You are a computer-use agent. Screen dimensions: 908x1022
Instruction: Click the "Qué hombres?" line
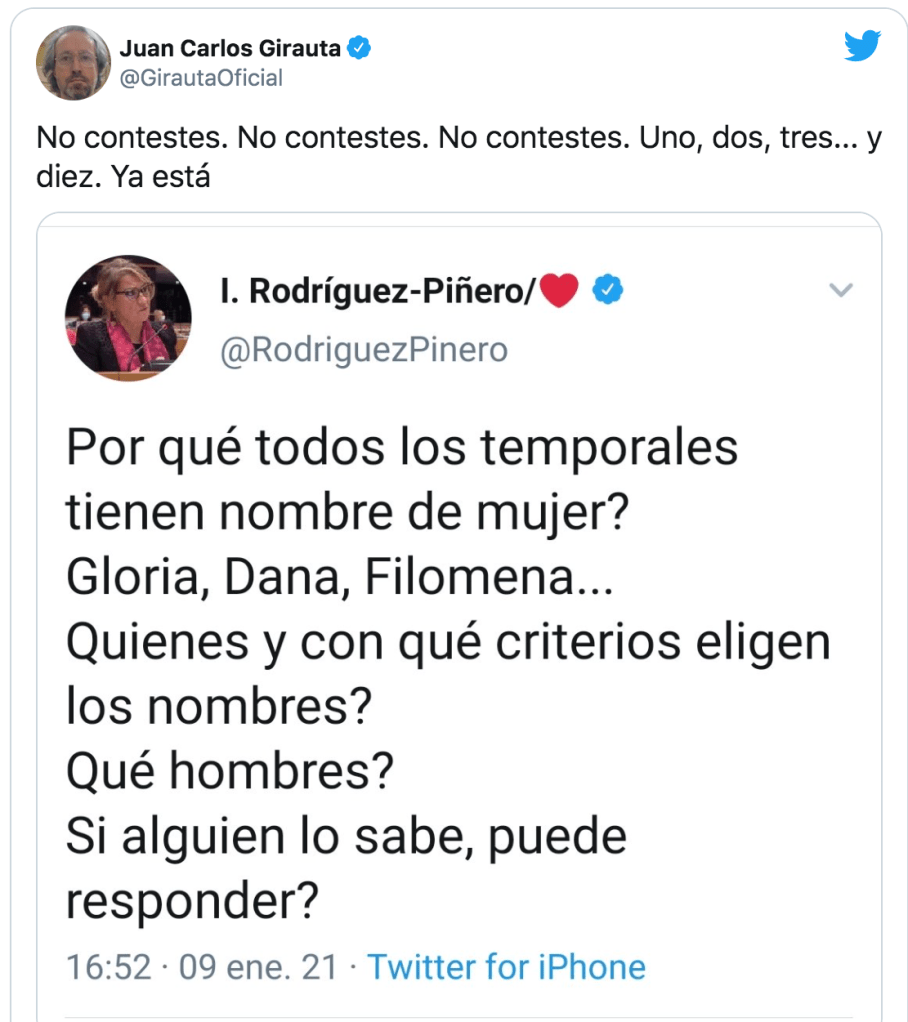(x=230, y=772)
